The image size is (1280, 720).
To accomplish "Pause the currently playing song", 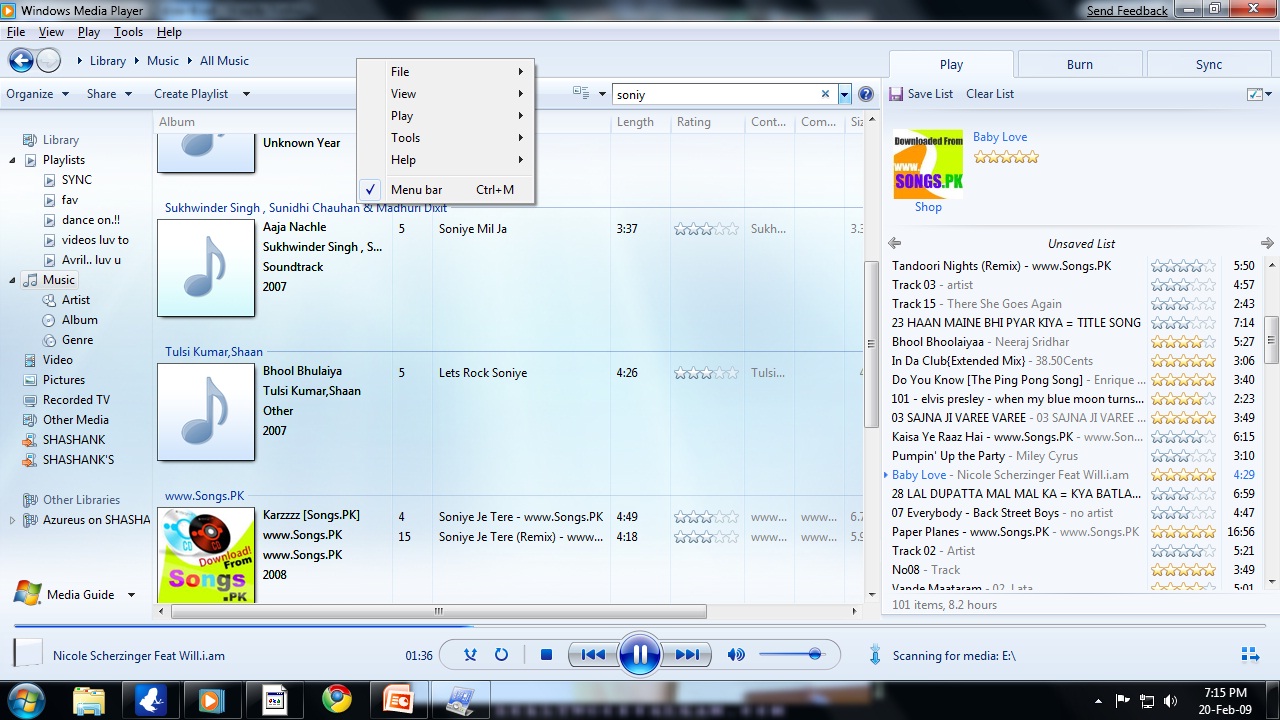I will [x=639, y=655].
